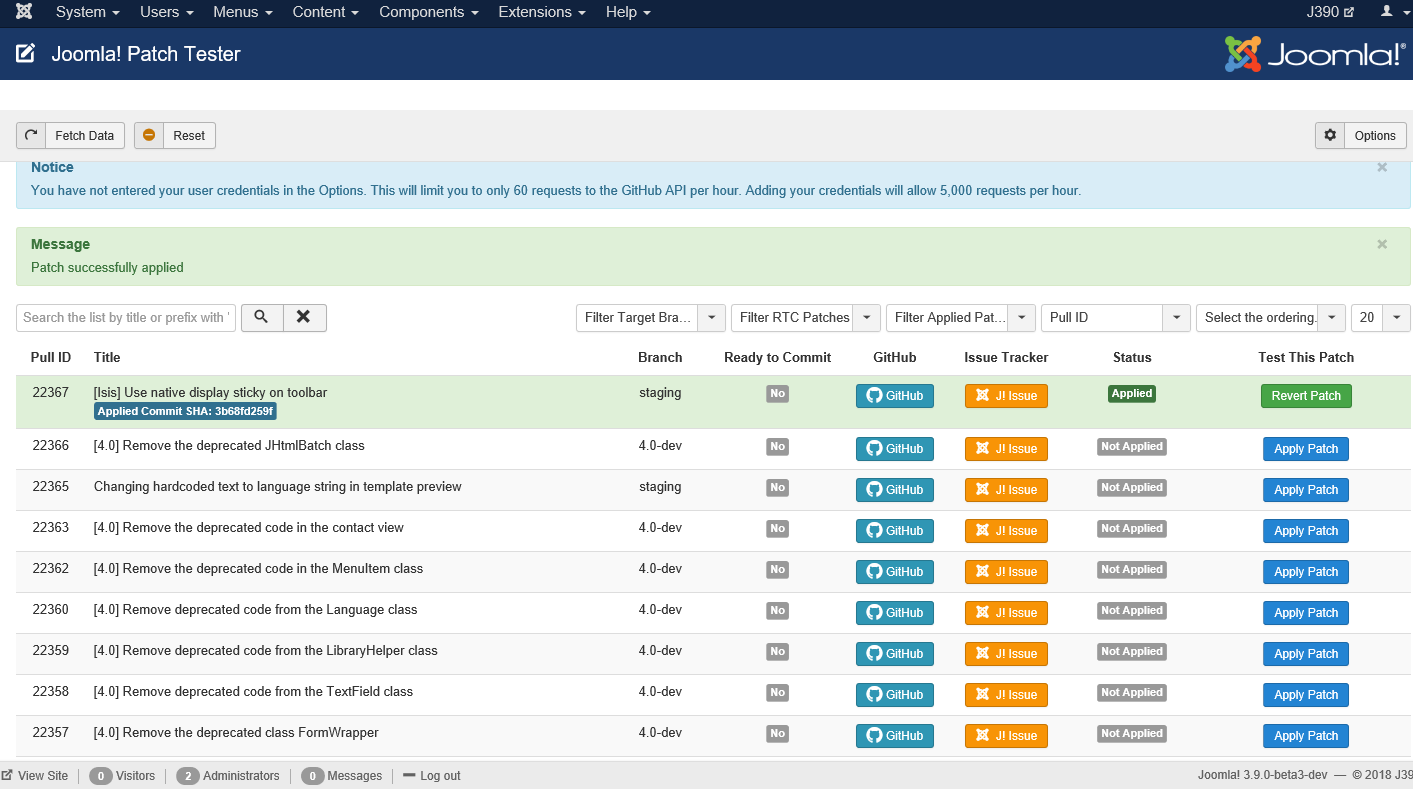Click the Options gear icon
Viewport: 1413px width, 789px height.
click(1330, 135)
